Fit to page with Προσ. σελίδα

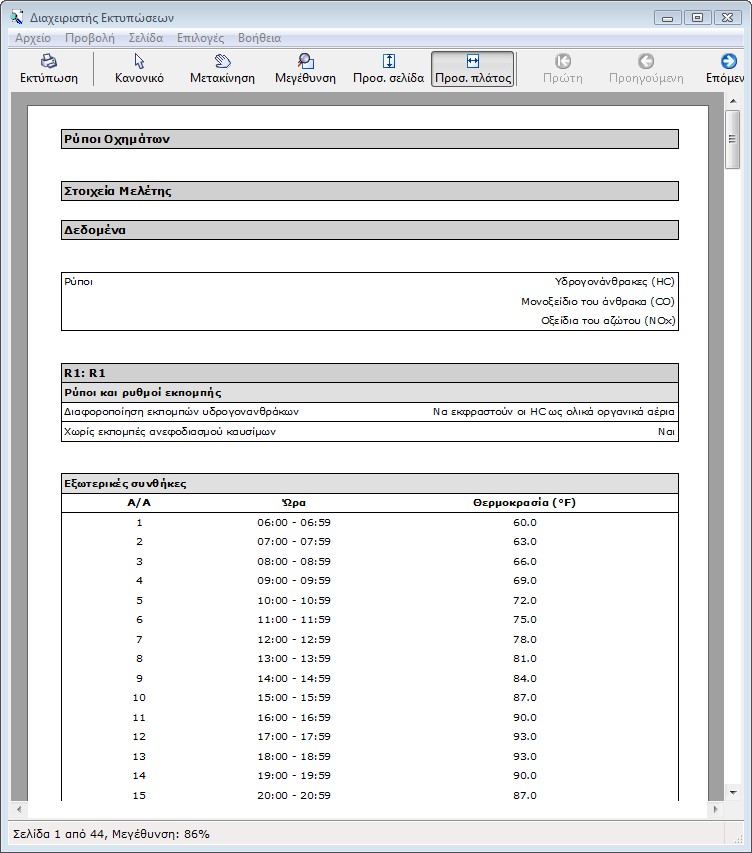pyautogui.click(x=389, y=62)
